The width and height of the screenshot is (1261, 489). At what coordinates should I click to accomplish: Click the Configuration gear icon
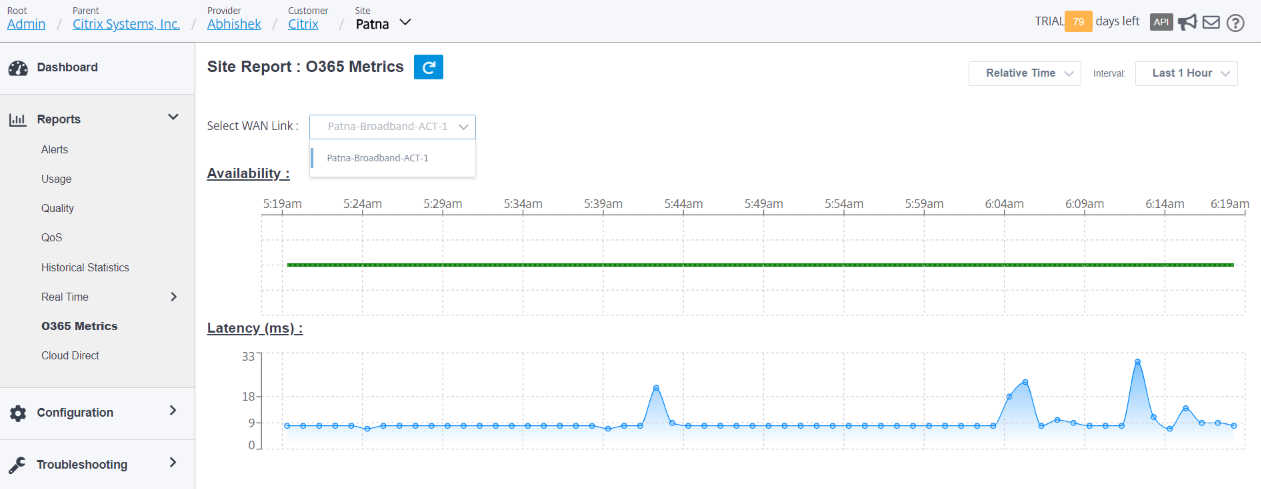(18, 413)
